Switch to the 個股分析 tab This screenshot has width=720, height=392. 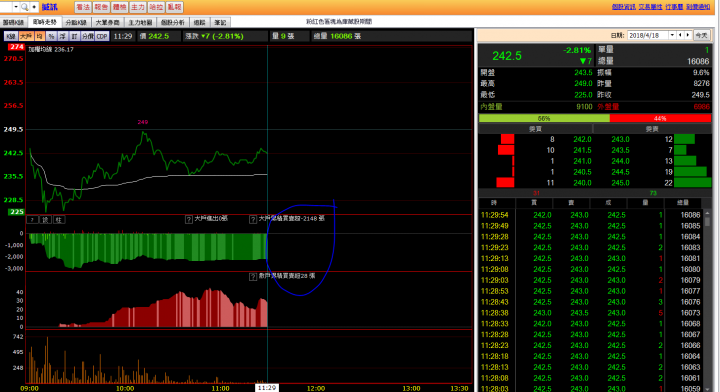coord(173,22)
